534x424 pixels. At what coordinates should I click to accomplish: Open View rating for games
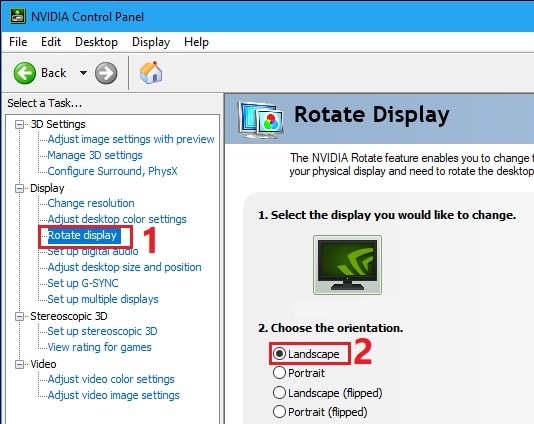99,347
